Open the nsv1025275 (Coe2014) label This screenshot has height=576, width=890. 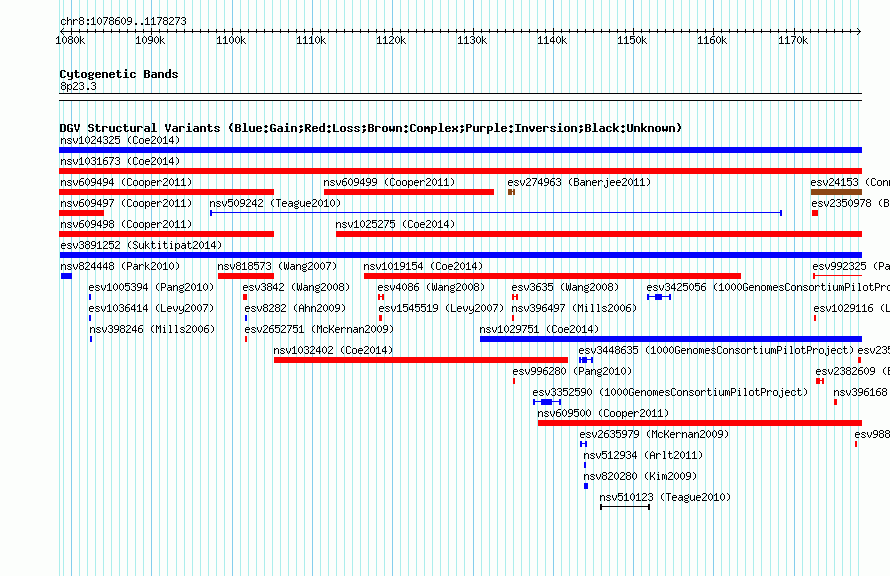point(395,224)
